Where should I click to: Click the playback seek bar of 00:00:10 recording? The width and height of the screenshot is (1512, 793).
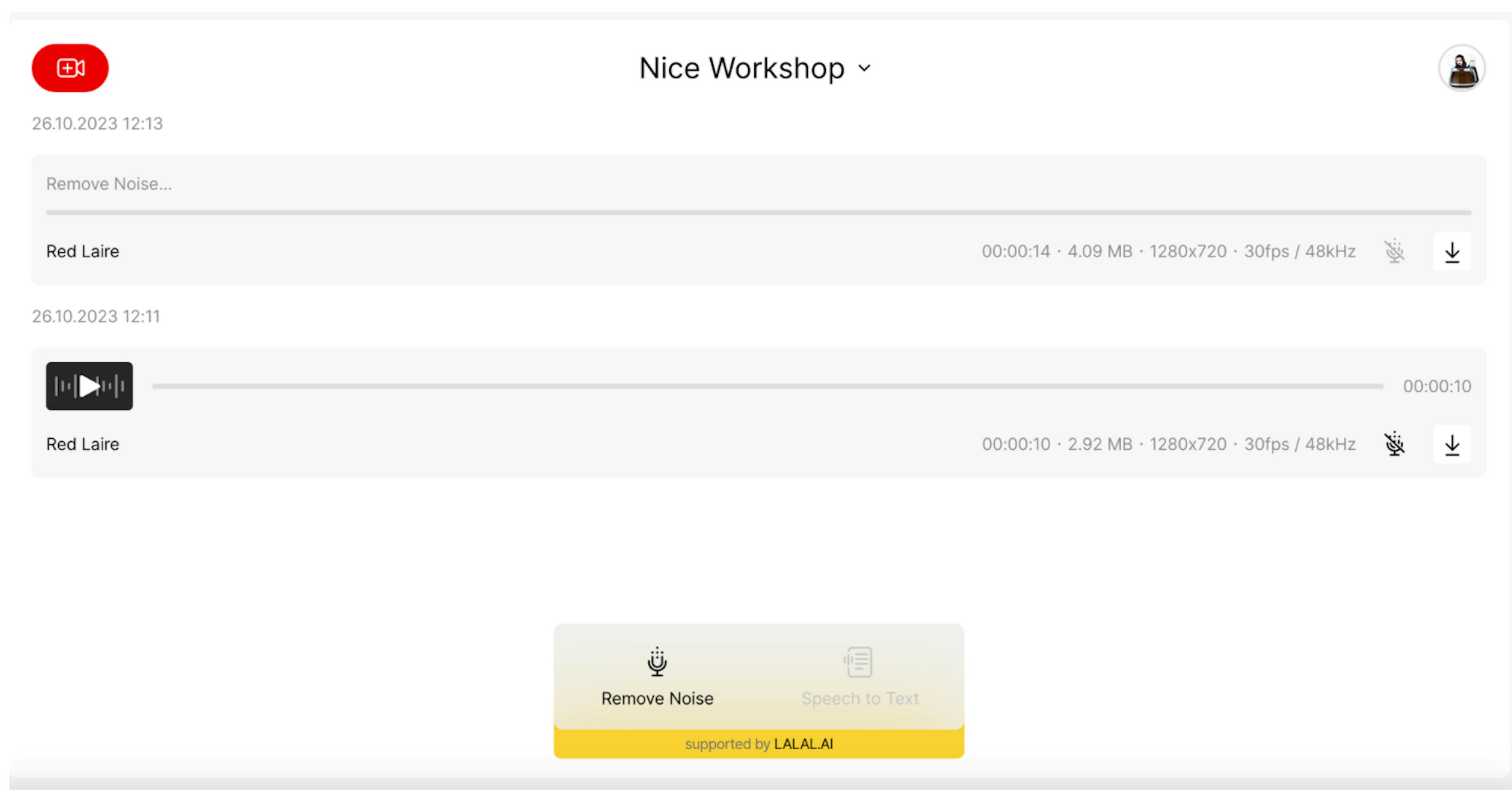click(768, 386)
